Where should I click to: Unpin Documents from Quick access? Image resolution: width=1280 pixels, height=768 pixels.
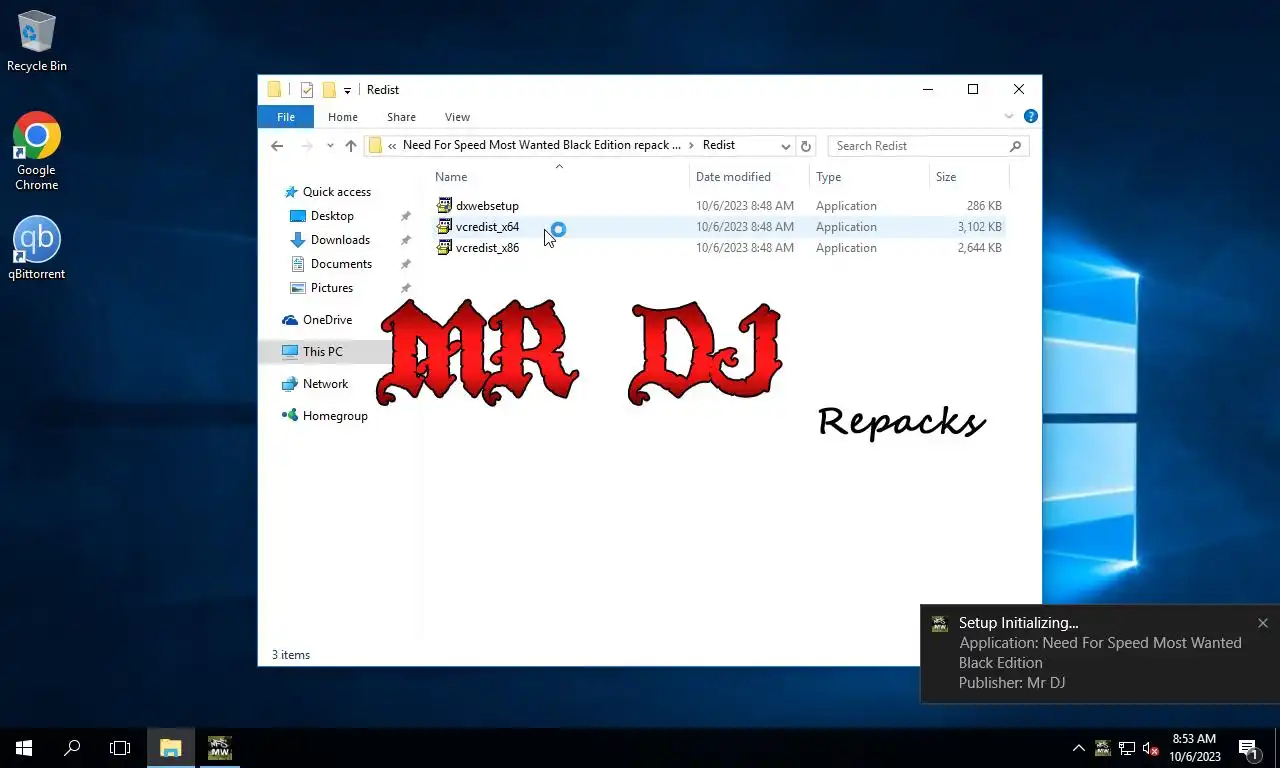[x=405, y=264]
